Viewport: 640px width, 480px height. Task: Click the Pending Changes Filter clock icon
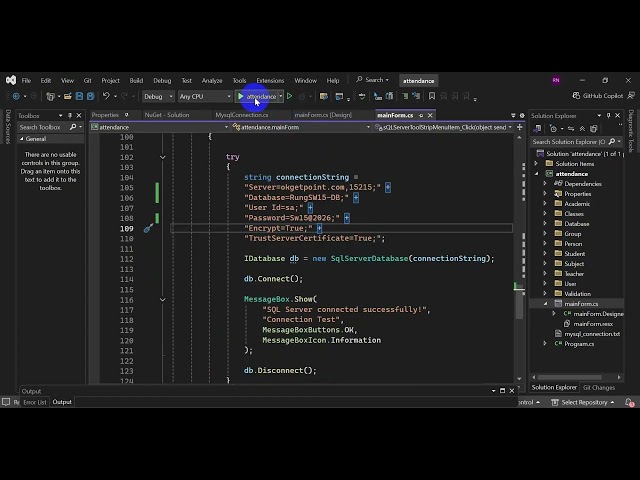tap(553, 129)
